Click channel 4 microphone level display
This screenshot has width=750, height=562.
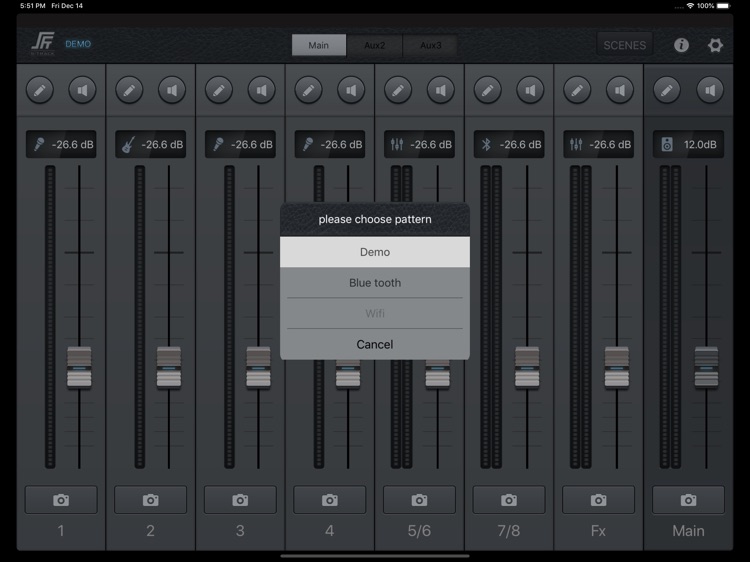[330, 144]
